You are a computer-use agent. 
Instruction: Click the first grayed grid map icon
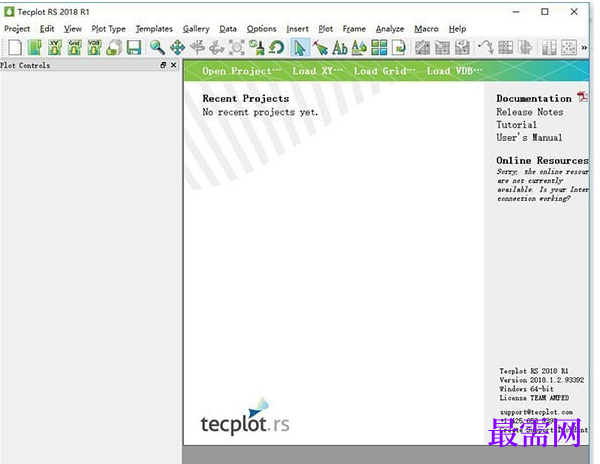(x=422, y=48)
